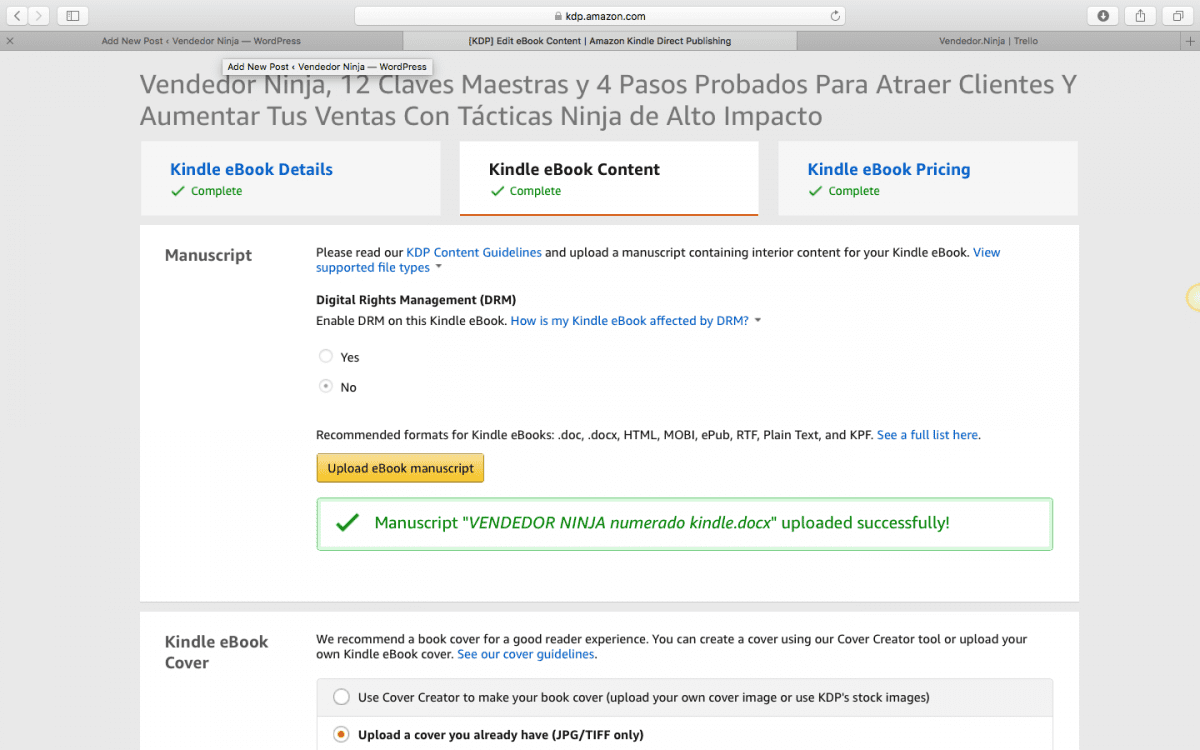
Task: Click the kdp.amazon.com address bar
Action: pyautogui.click(x=600, y=16)
